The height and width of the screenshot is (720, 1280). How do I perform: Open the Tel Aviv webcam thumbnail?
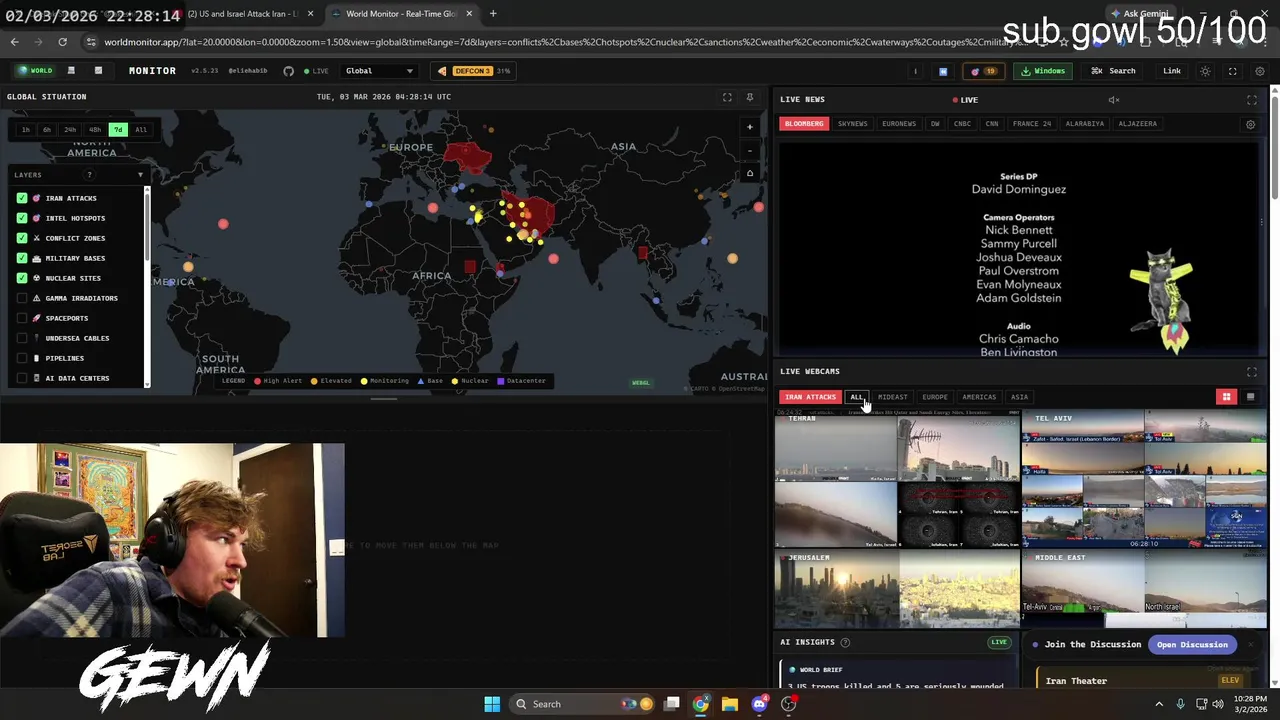(x=1144, y=480)
